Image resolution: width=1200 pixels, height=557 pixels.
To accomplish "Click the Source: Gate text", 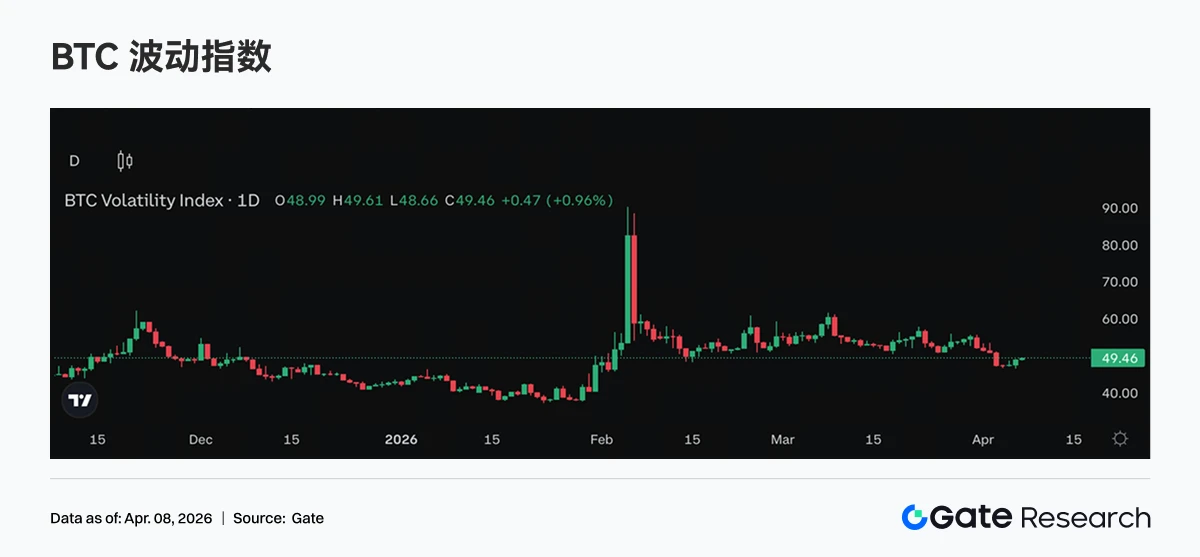I will 279,518.
